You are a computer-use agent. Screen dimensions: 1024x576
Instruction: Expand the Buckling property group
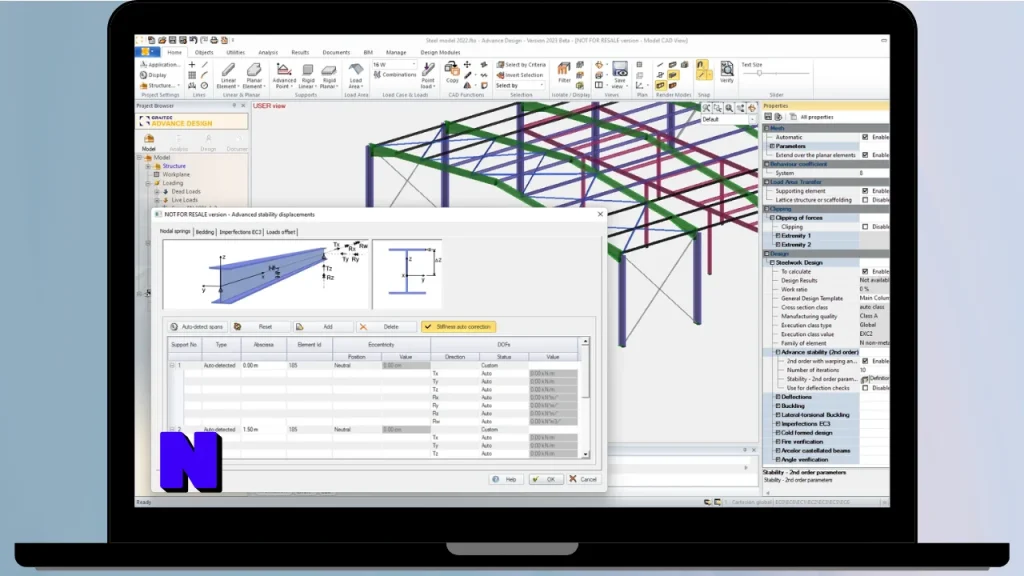point(777,406)
